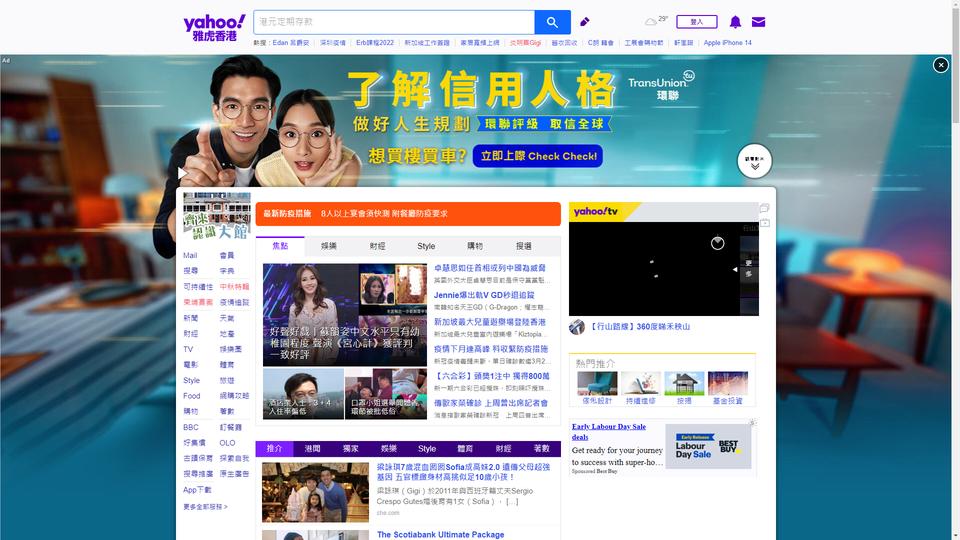Viewport: 960px width, 540px height.
Task: Open trending link 'Erb課程2022'
Action: coord(375,43)
